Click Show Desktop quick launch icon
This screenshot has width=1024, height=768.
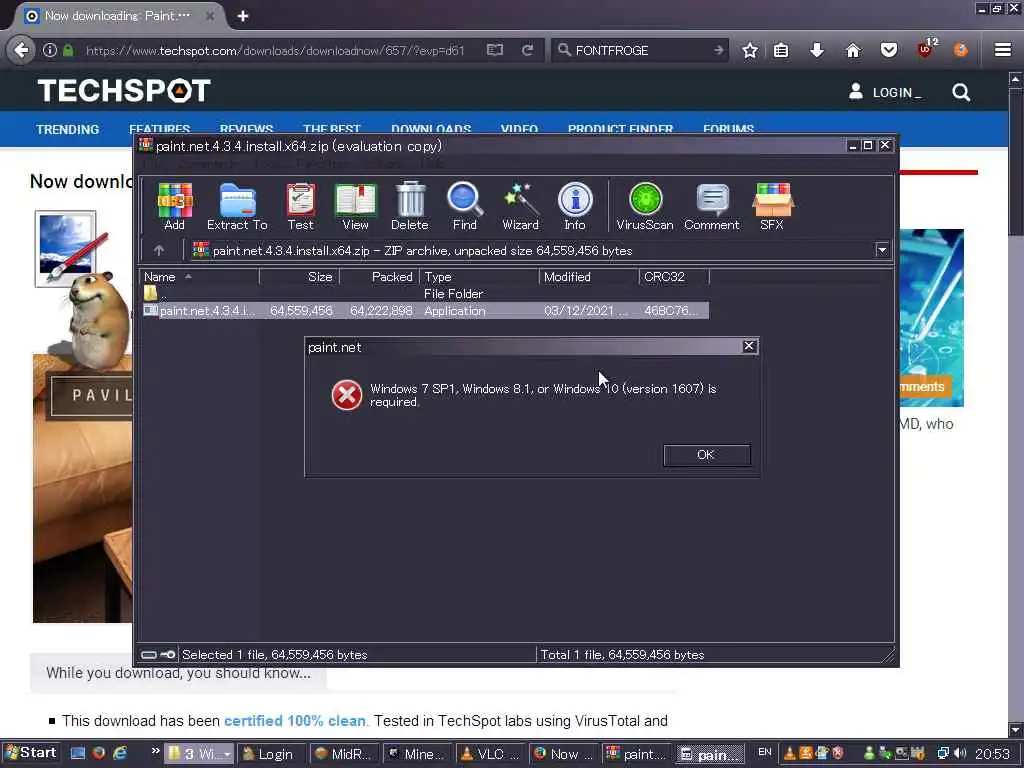click(x=78, y=753)
